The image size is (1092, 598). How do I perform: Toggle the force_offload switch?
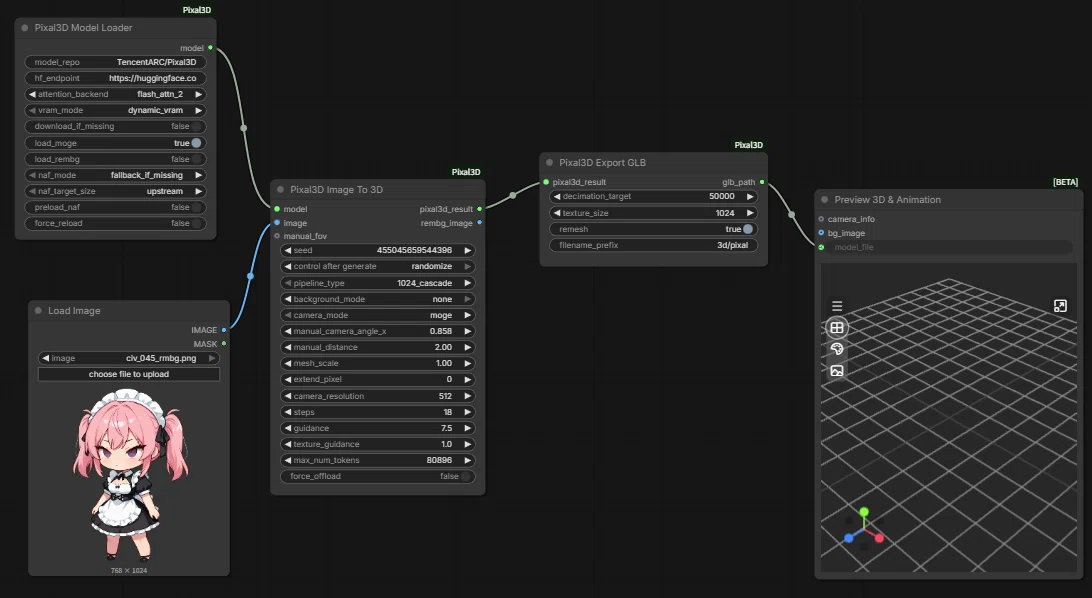click(465, 476)
